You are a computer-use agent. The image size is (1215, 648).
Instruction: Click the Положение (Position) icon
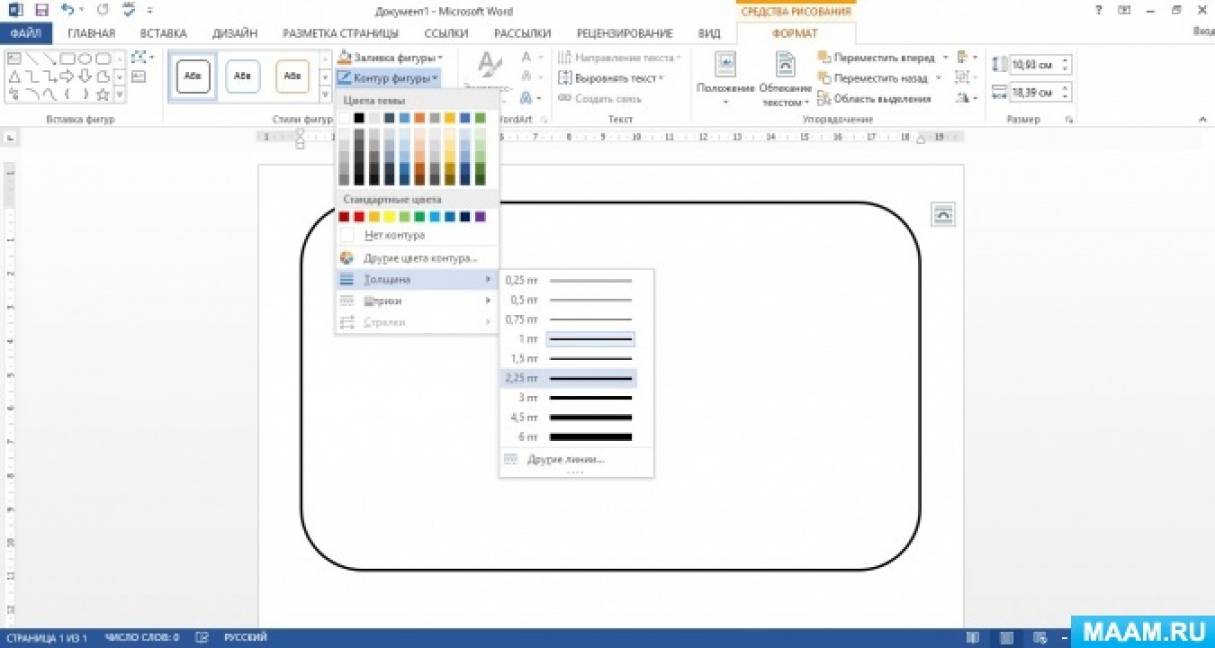[726, 66]
